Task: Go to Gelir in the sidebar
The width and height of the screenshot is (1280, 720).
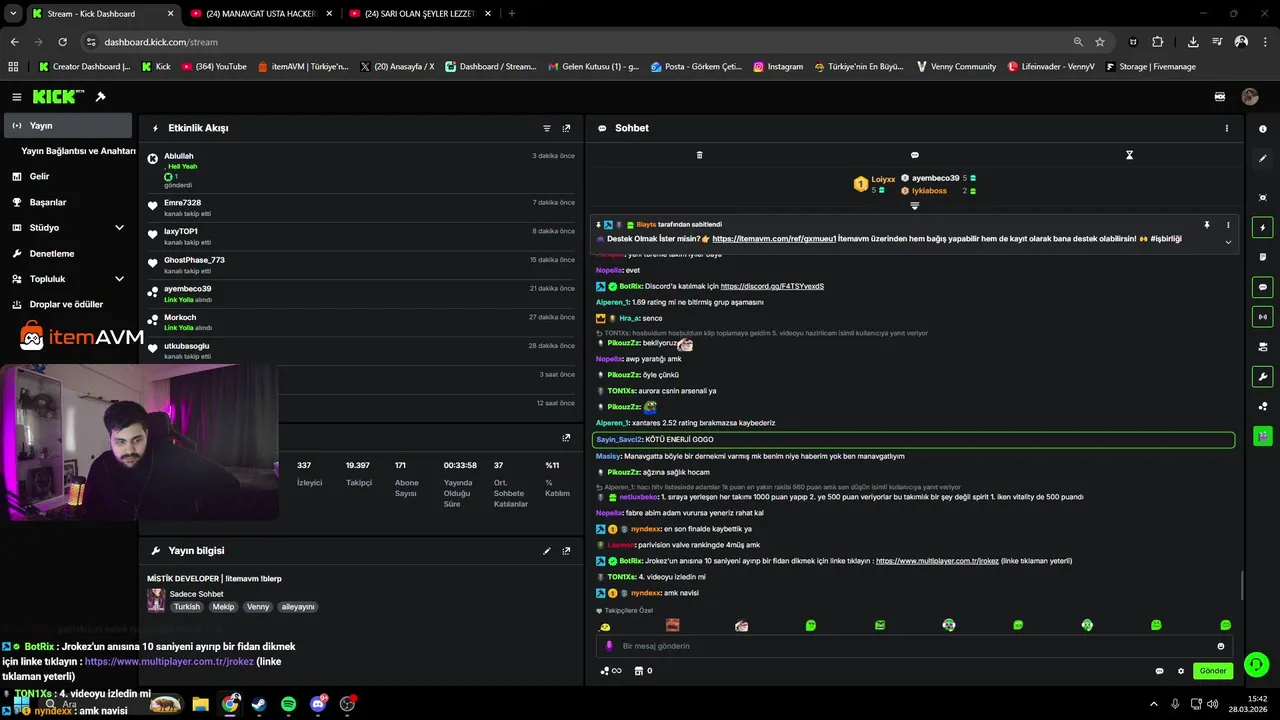Action: click(x=40, y=176)
